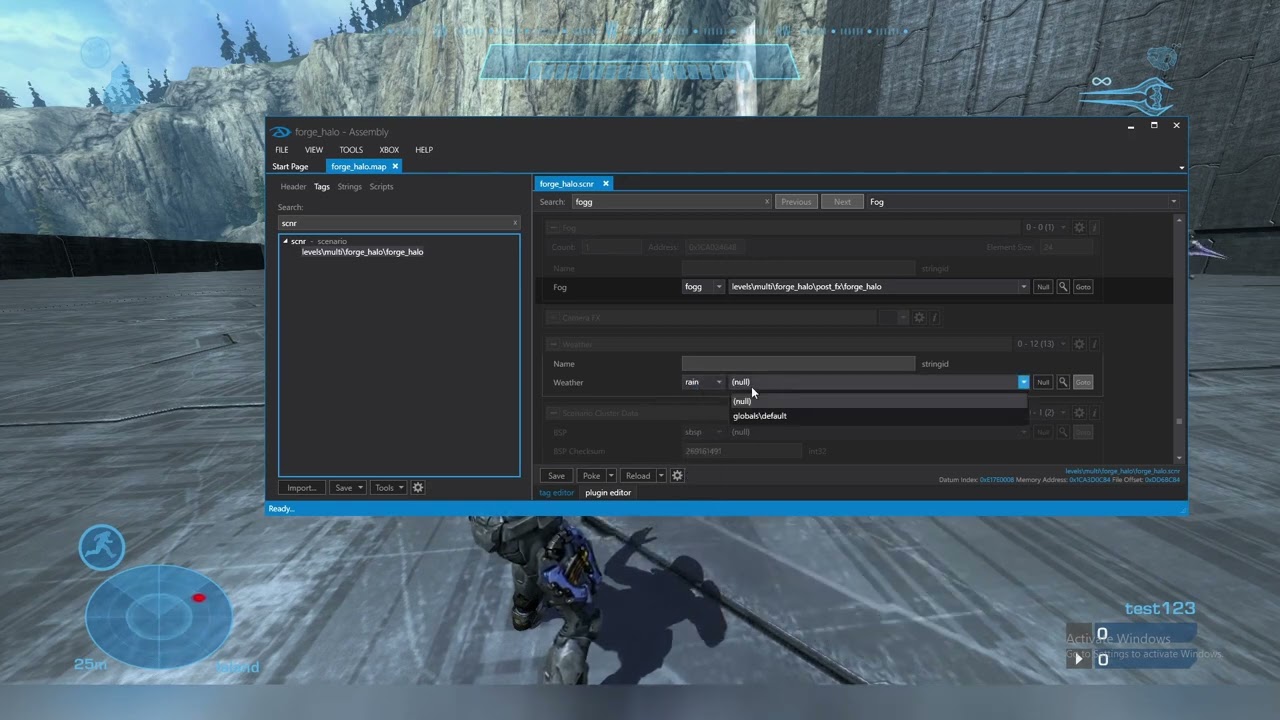
Task: Switch to the Start Page tab
Action: pyautogui.click(x=290, y=167)
